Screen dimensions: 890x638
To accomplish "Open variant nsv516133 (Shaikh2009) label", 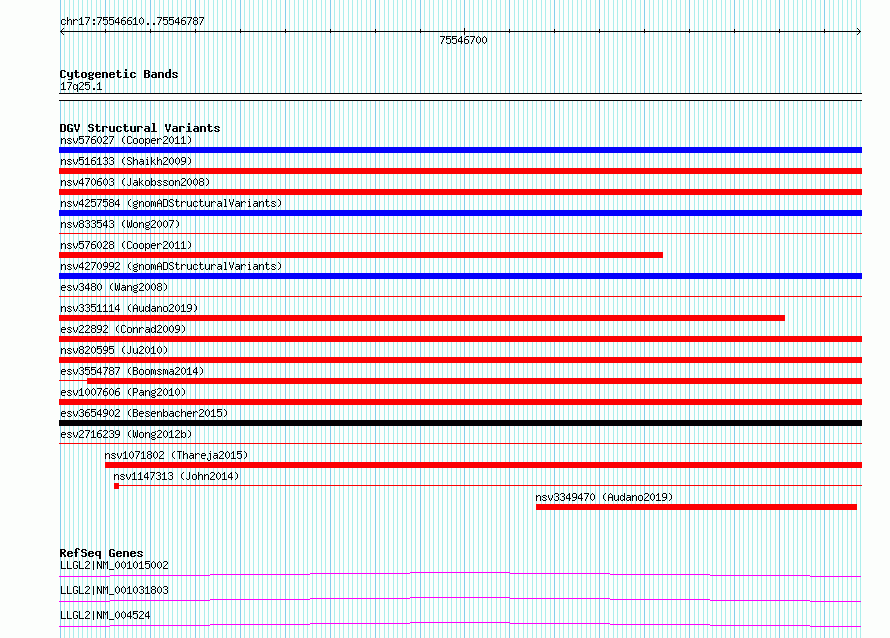I will 126,161.
